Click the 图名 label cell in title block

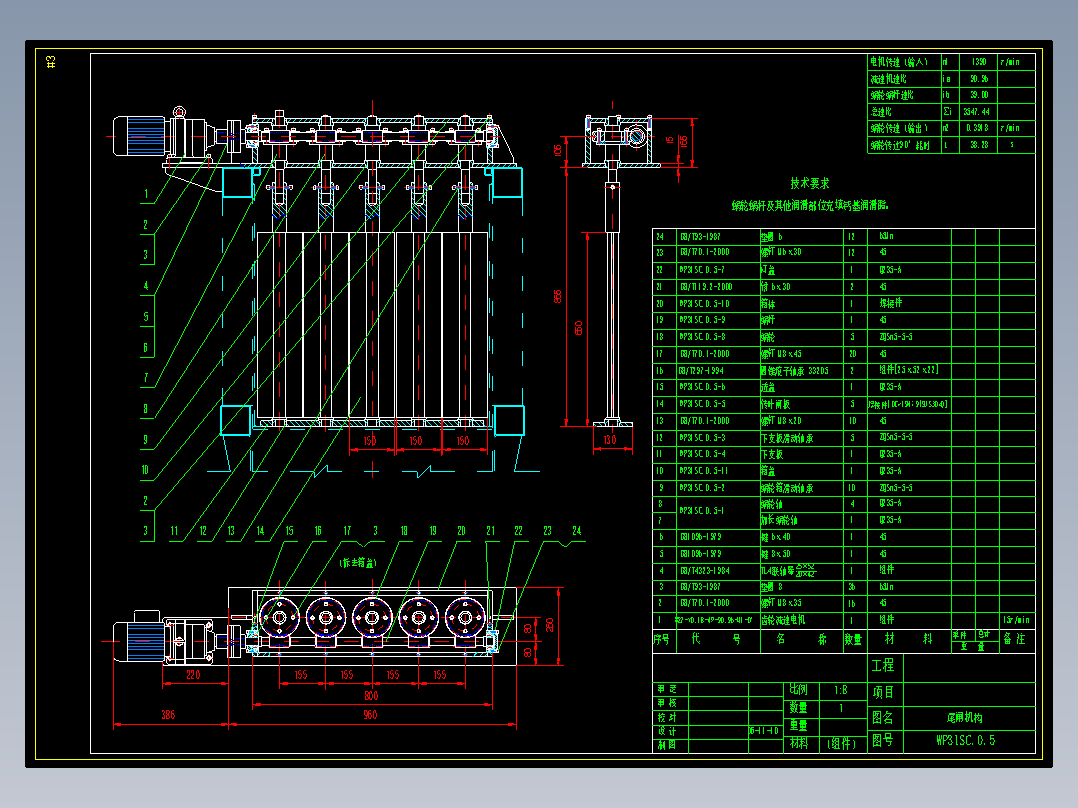[x=883, y=717]
